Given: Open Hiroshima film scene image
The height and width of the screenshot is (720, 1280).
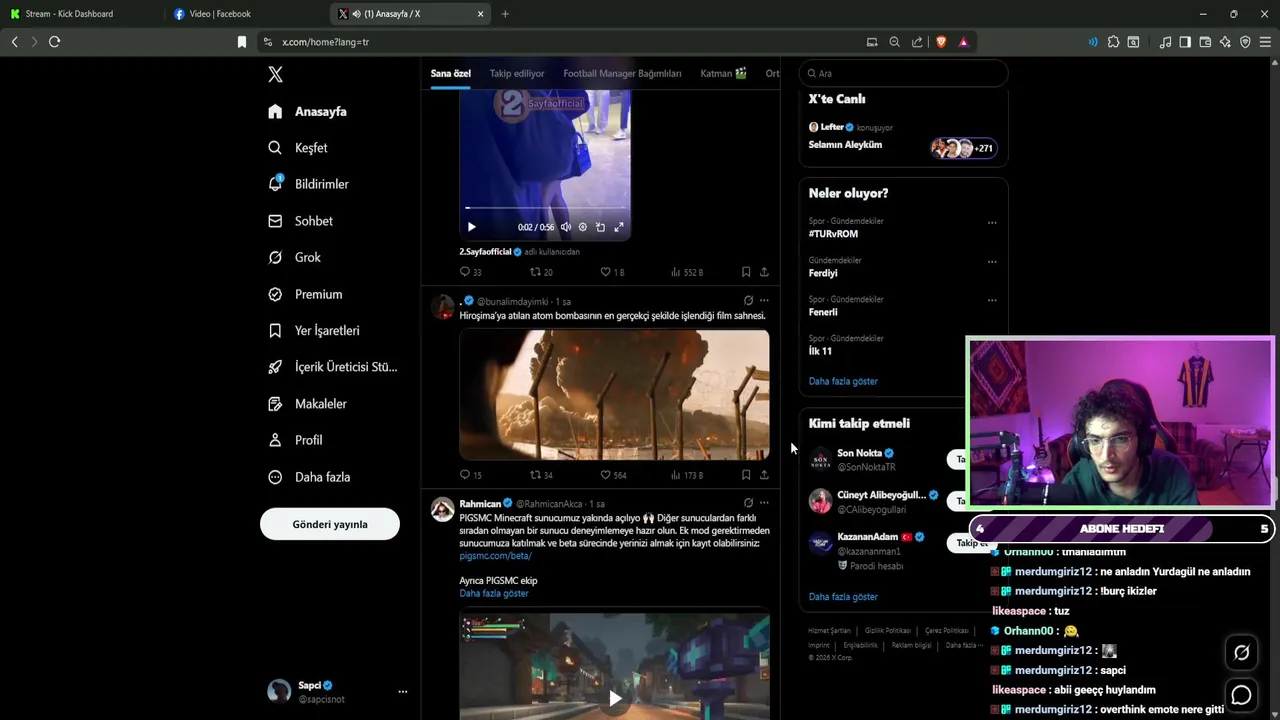Looking at the screenshot, I should (x=614, y=395).
